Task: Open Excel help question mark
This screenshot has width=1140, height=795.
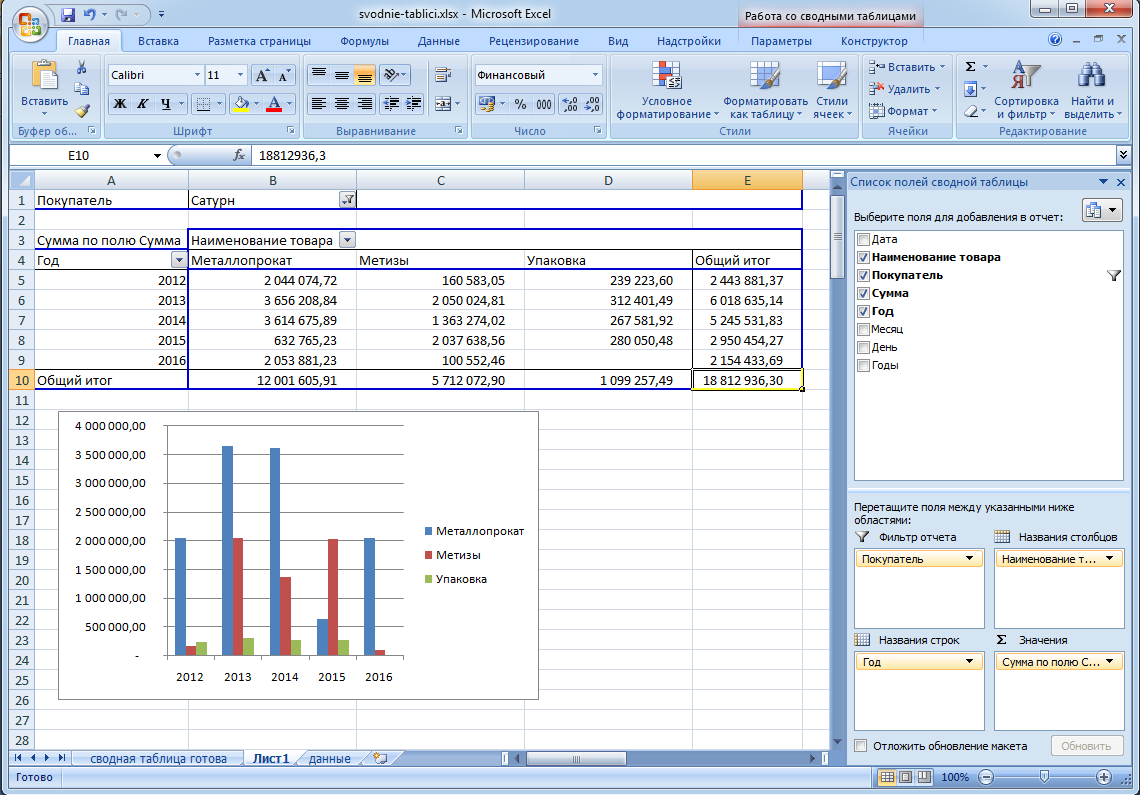Action: click(x=1055, y=40)
